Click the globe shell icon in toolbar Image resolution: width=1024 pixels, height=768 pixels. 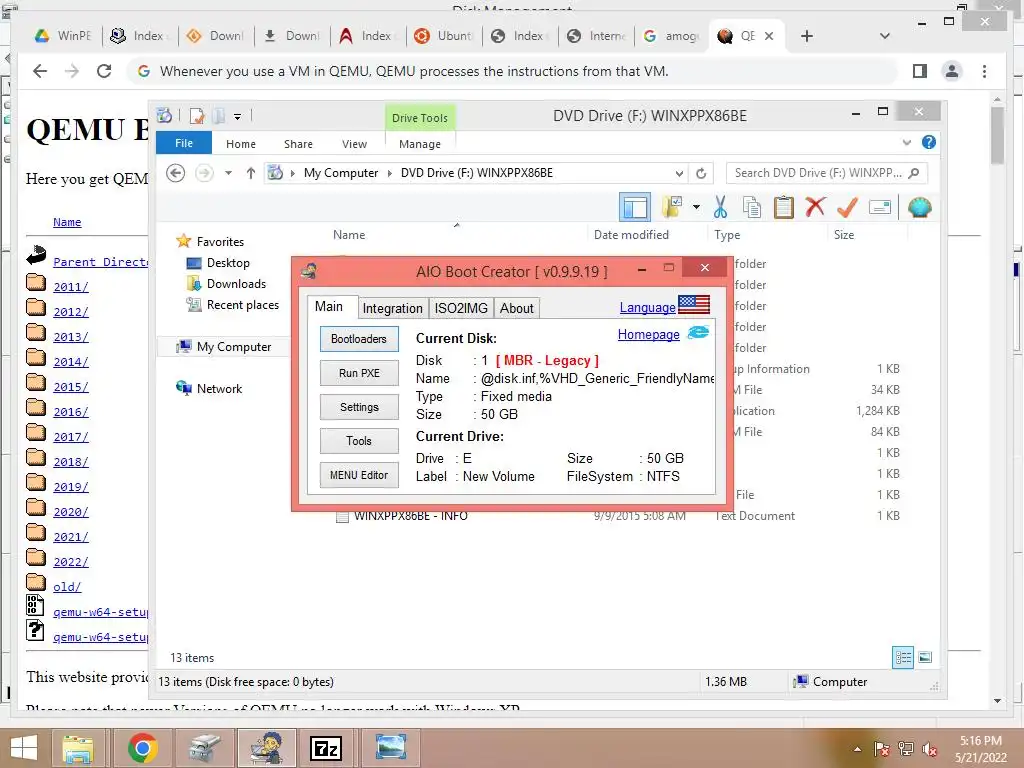coord(920,207)
